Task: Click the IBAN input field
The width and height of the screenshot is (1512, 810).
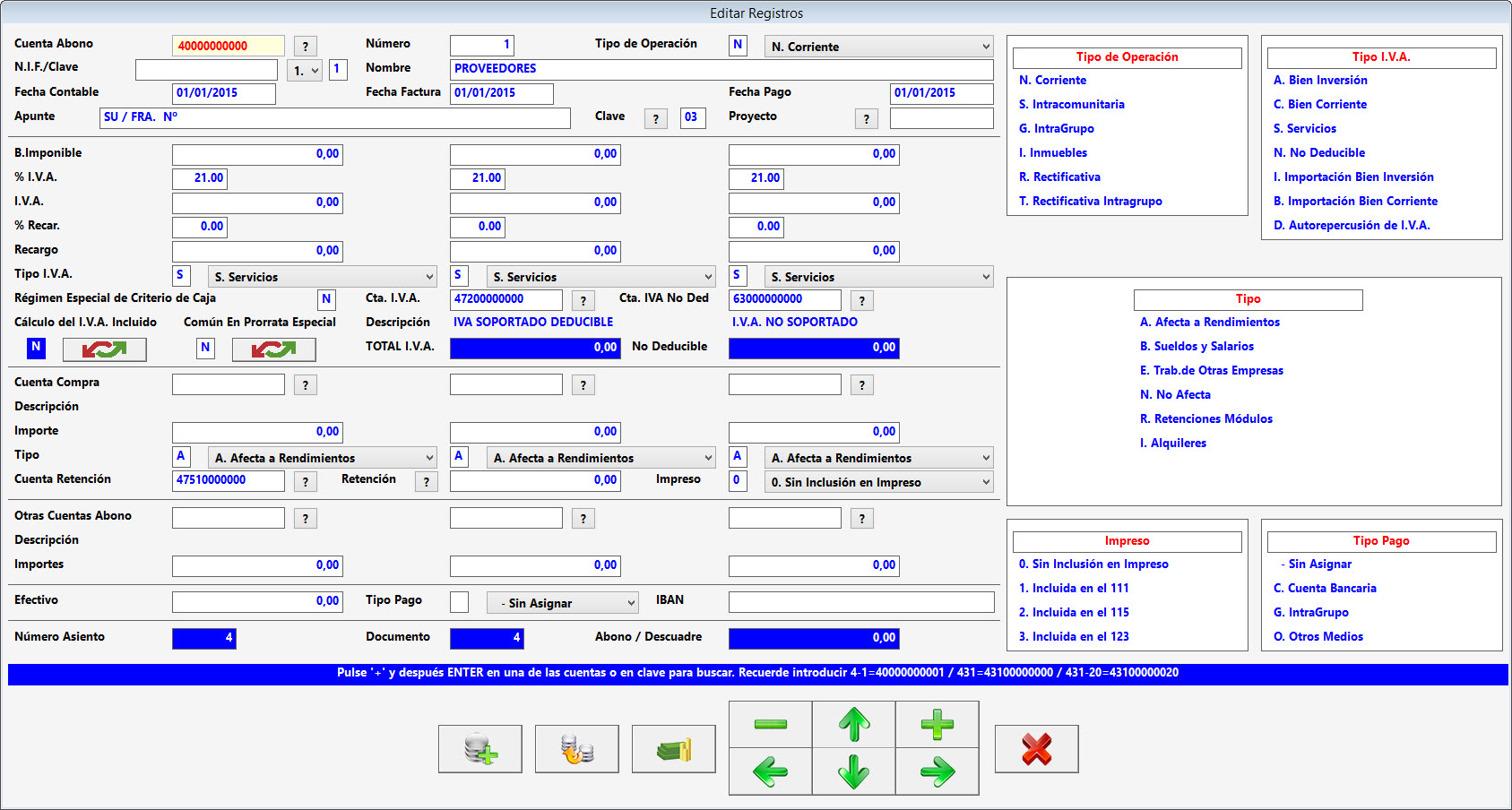Action: point(861,602)
